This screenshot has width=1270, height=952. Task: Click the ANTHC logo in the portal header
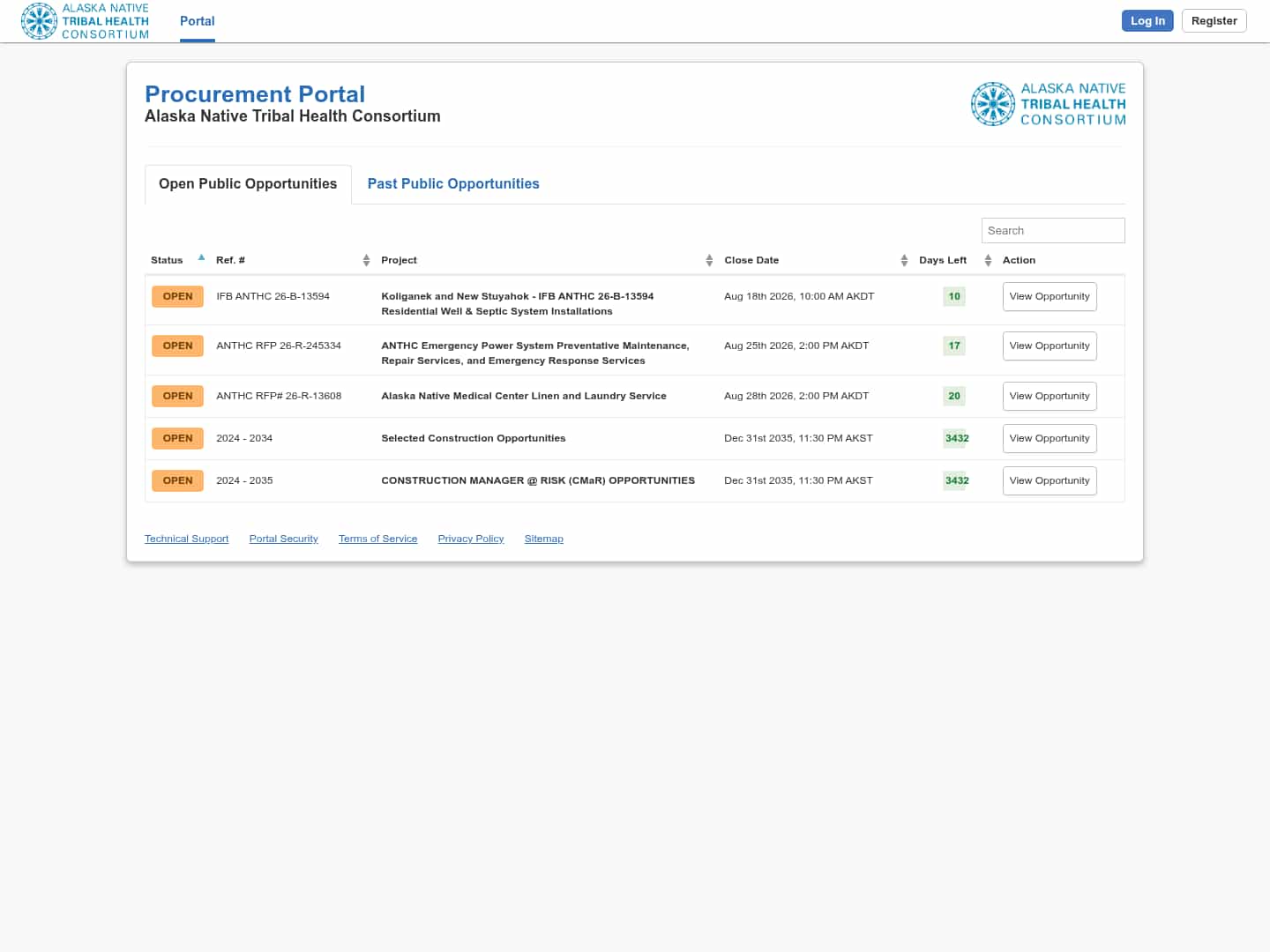tap(1048, 104)
